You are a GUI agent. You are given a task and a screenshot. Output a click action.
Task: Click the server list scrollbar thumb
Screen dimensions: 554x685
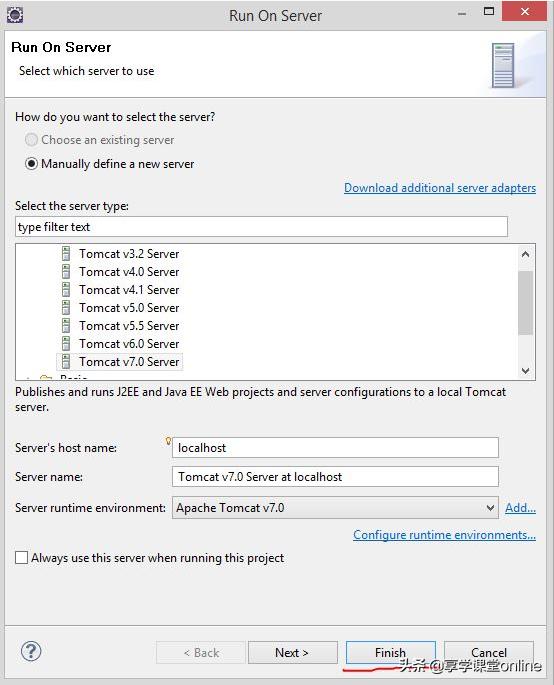[526, 303]
